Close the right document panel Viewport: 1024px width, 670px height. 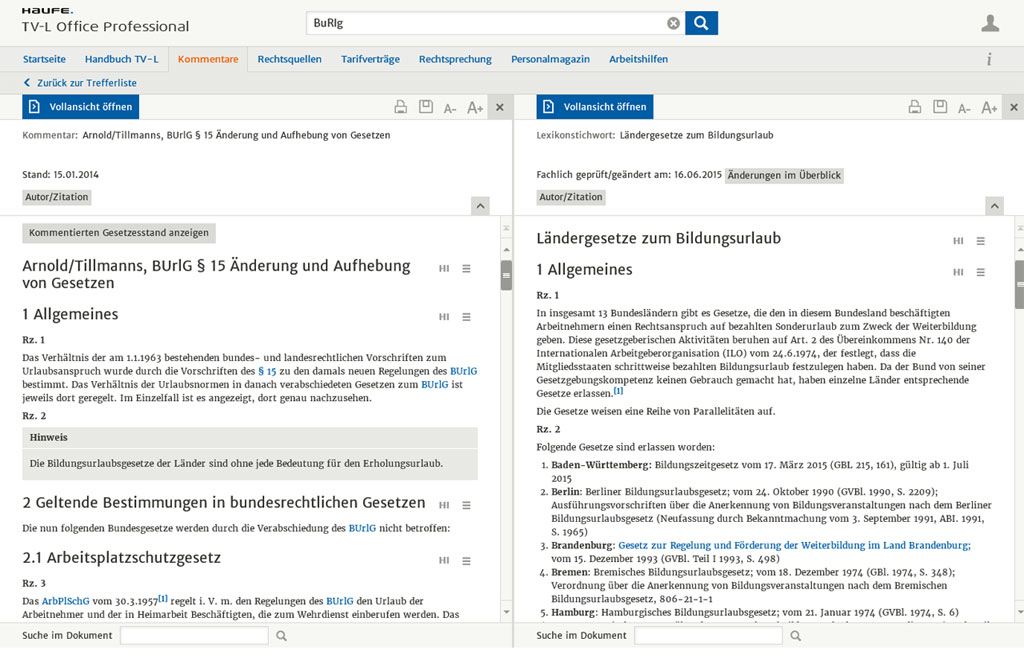tap(1014, 107)
